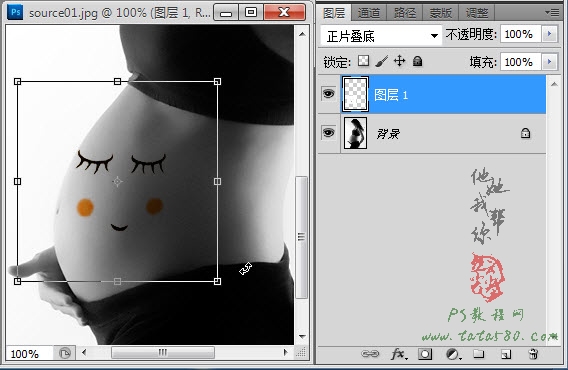Switch to the 路径 tab
The height and width of the screenshot is (370, 568).
coord(405,13)
